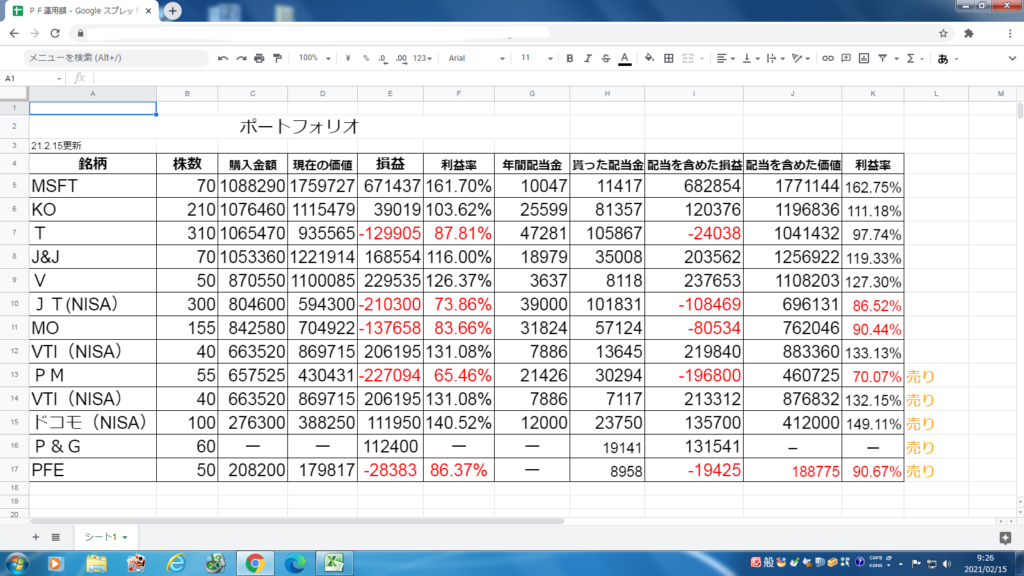Open horizontal align dropdown

point(725,58)
